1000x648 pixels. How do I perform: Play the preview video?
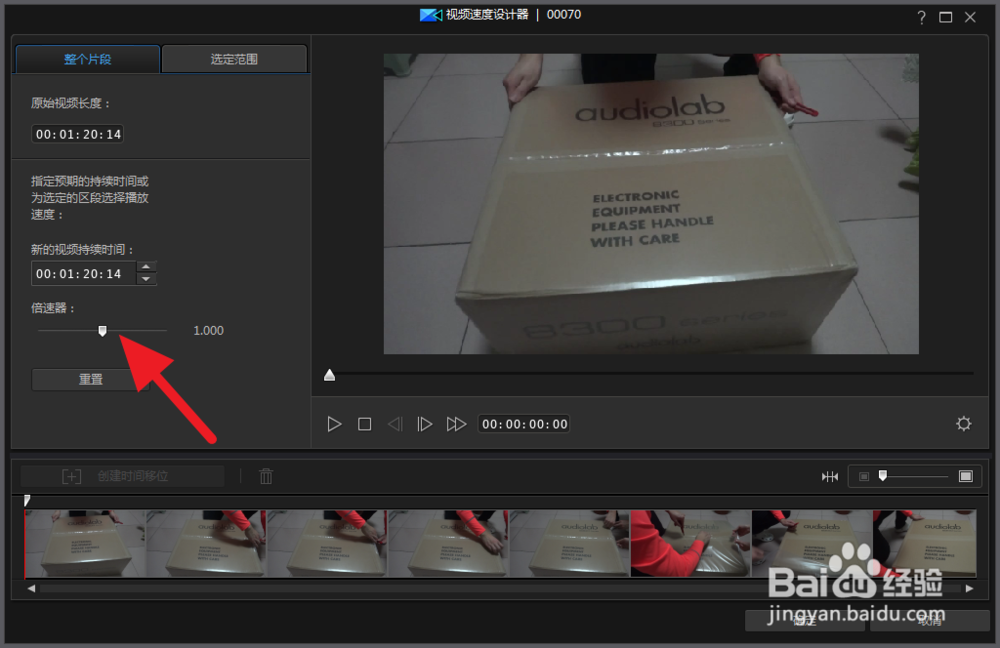click(x=334, y=424)
